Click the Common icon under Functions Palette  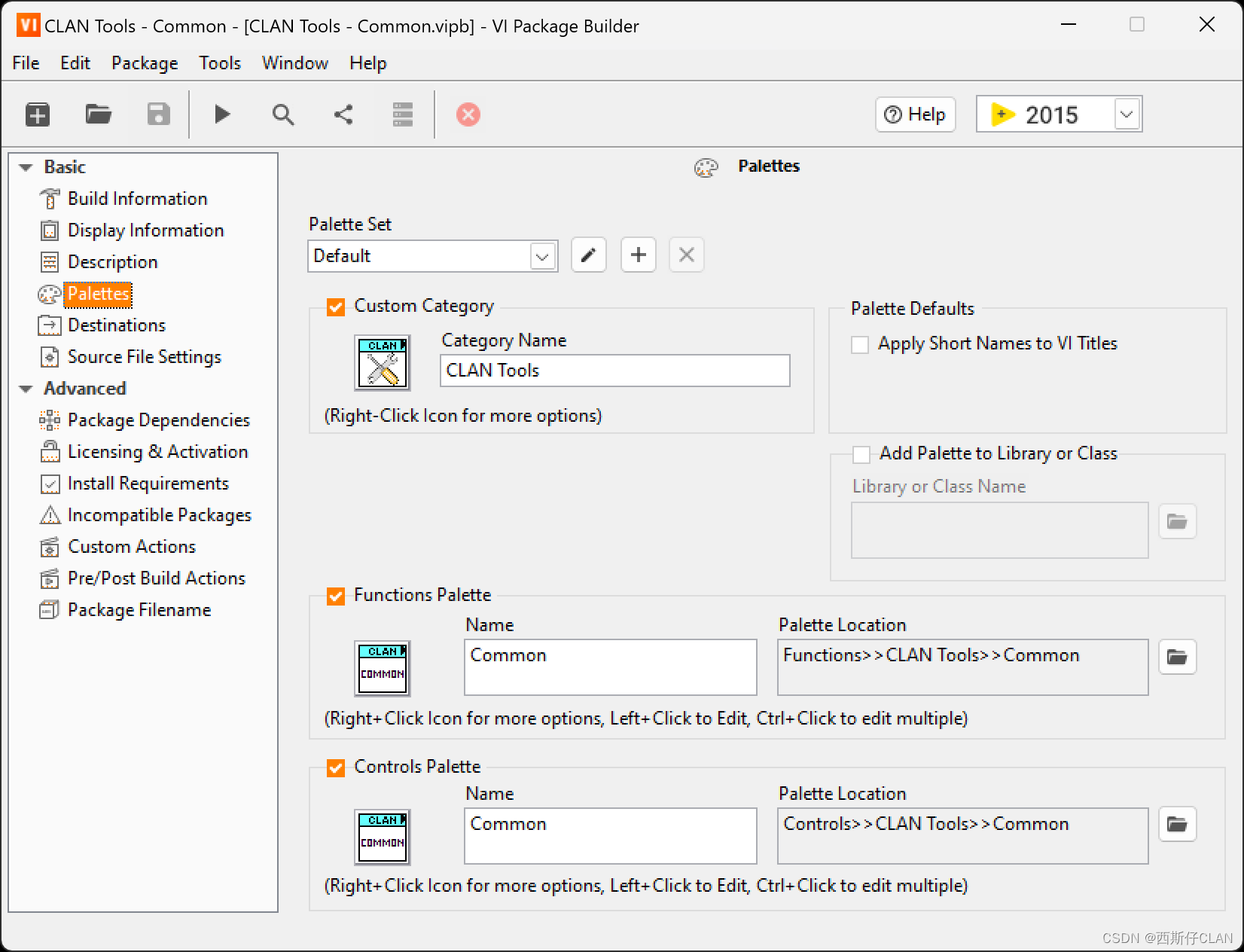[x=382, y=668]
